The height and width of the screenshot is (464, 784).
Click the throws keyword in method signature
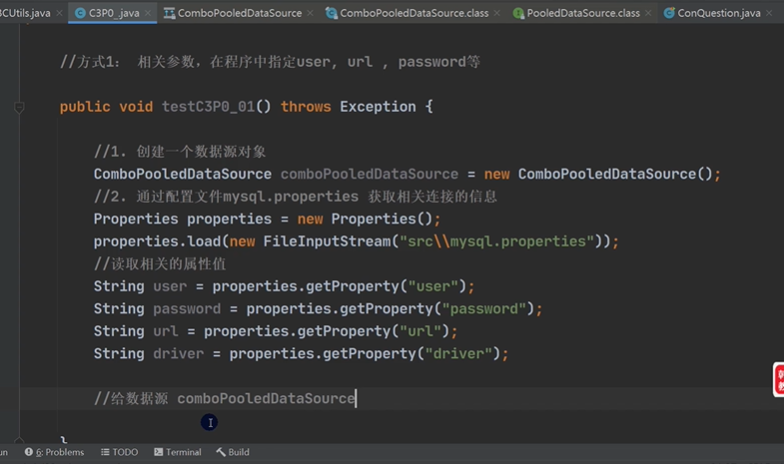point(306,106)
